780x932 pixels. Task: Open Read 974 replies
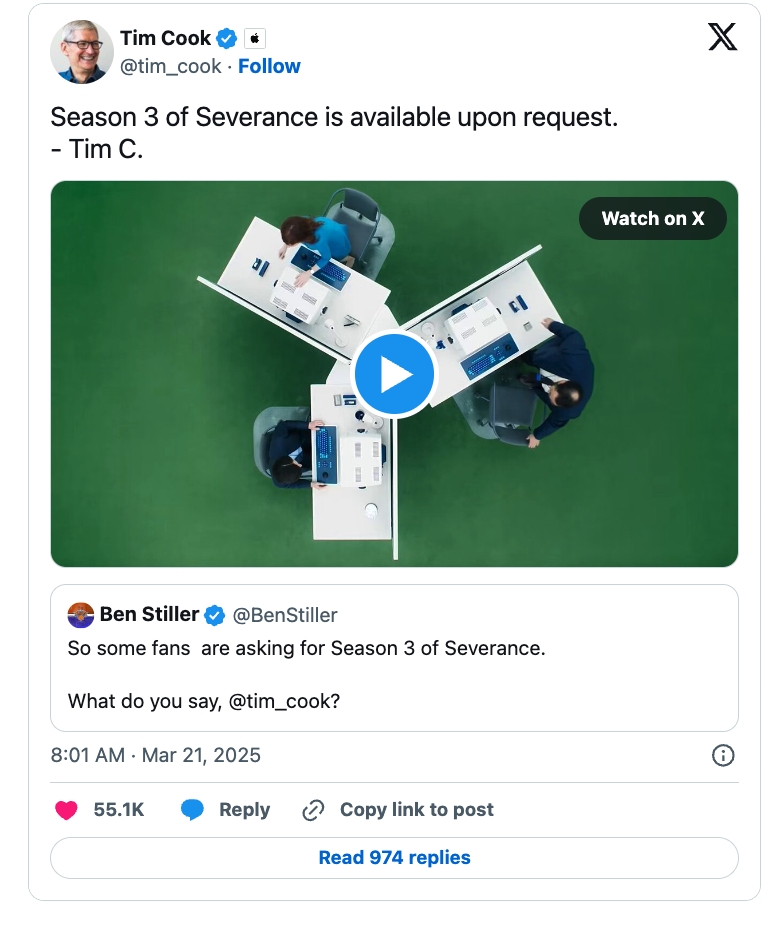[x=394, y=857]
